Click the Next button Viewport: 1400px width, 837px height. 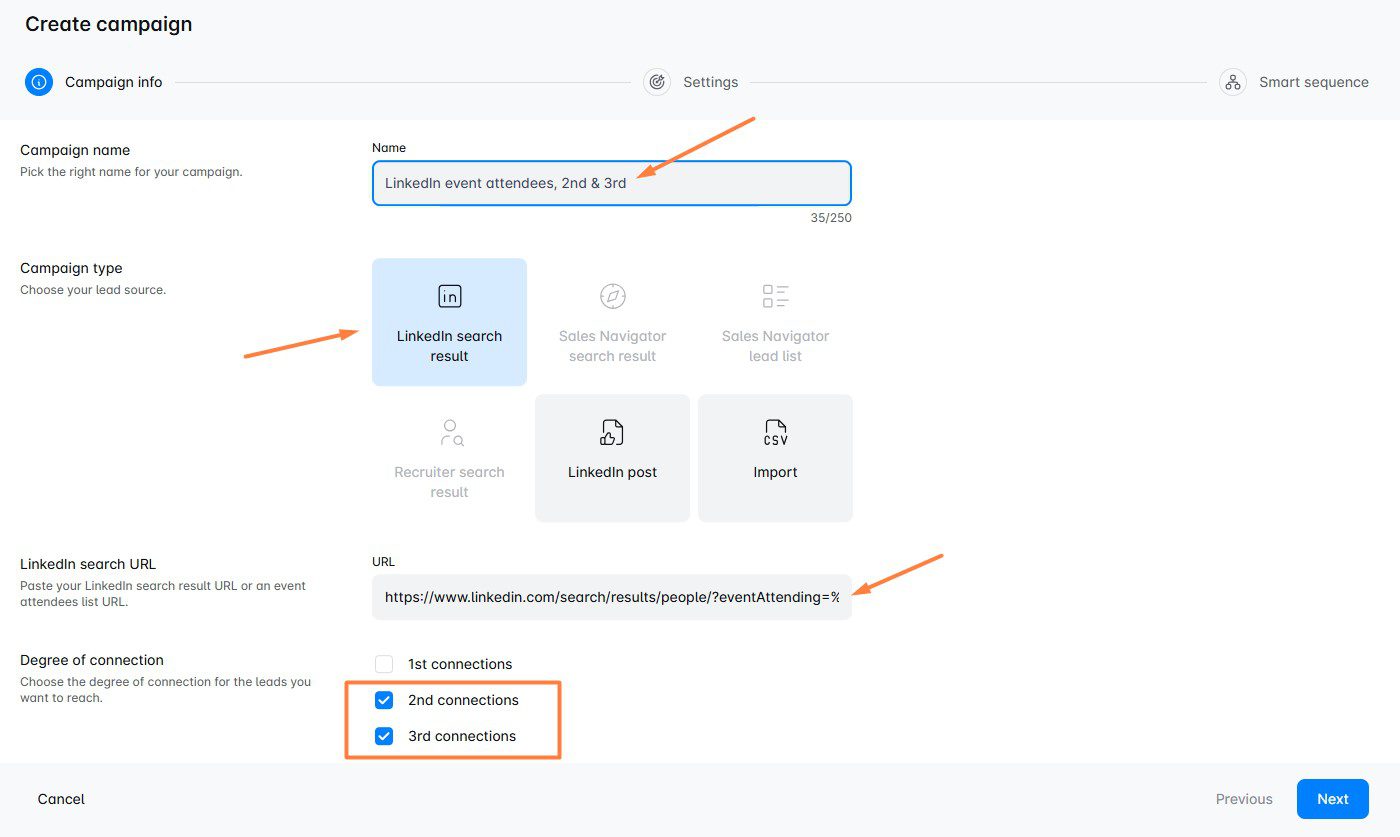point(1333,799)
